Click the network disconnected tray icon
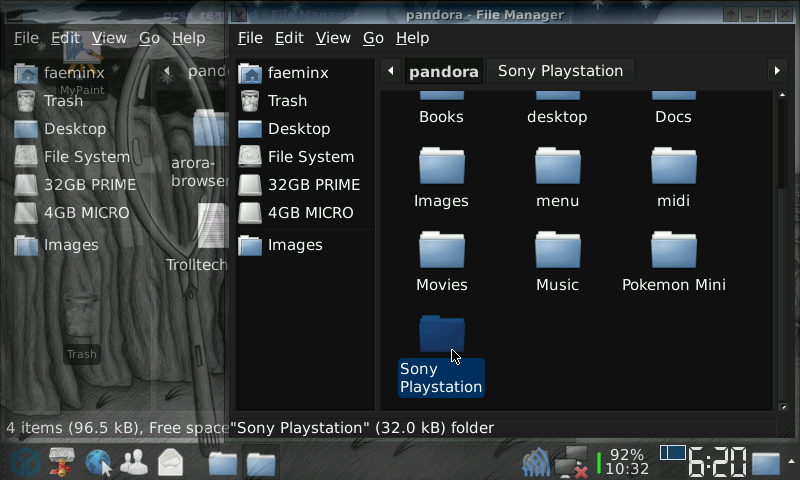 coord(570,462)
